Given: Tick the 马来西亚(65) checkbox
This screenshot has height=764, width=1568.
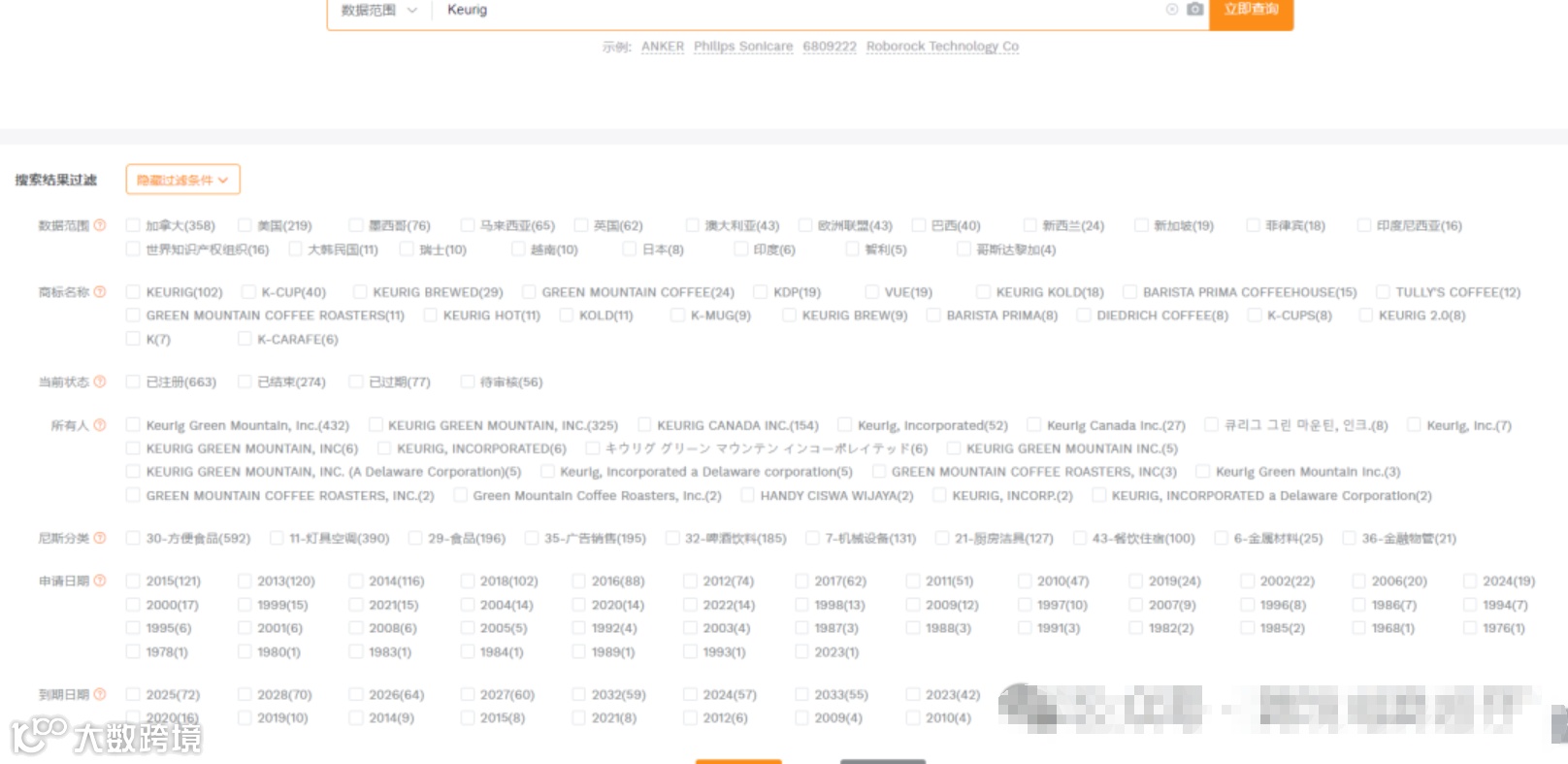Looking at the screenshot, I should coord(468,225).
